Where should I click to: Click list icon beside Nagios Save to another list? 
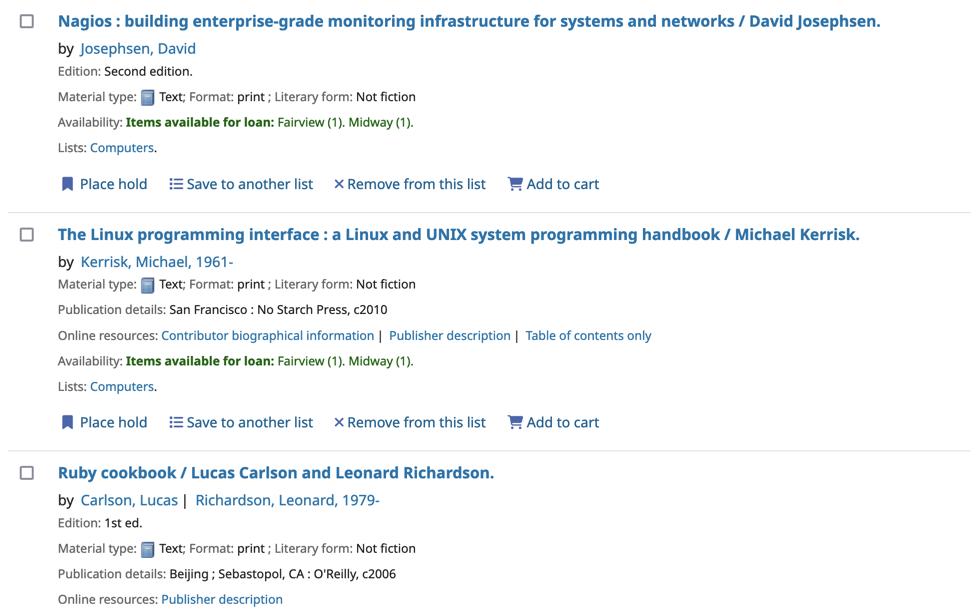176,184
